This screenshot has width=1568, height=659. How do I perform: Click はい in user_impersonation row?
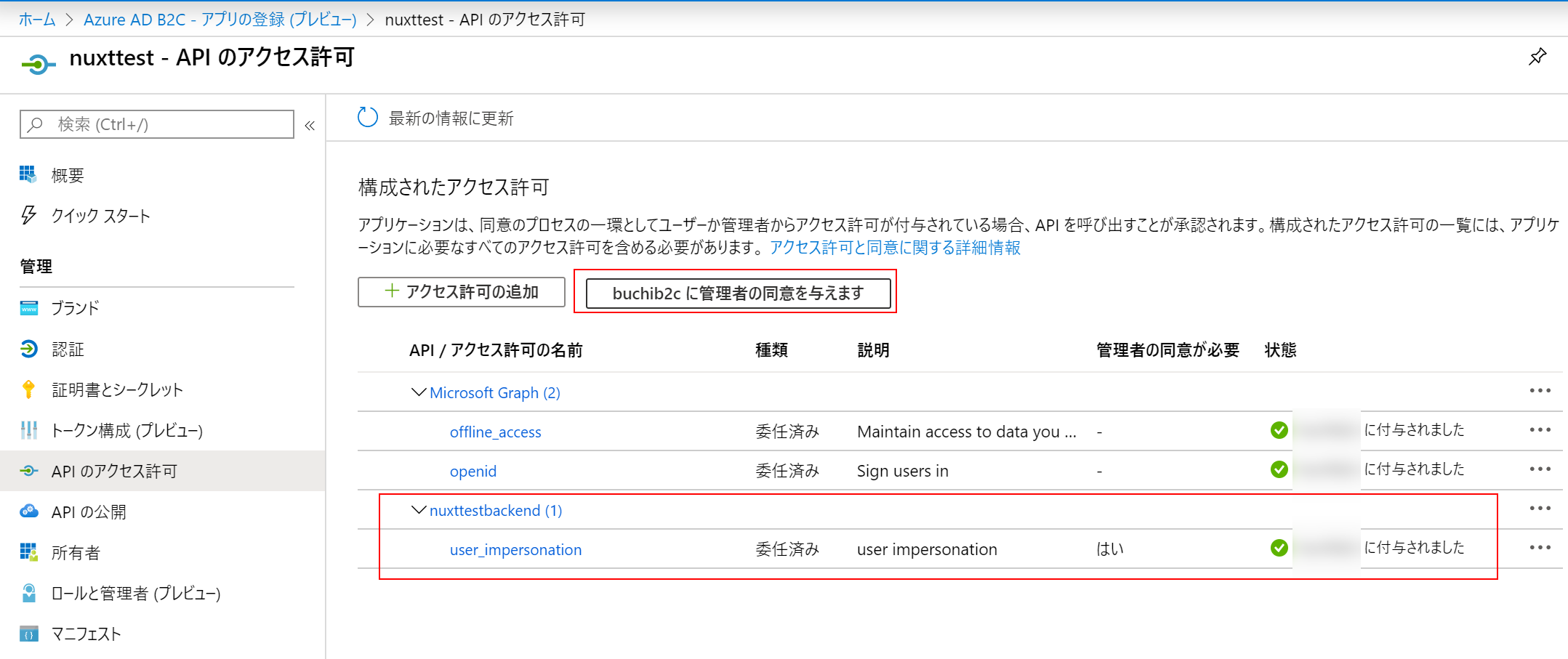click(1110, 549)
